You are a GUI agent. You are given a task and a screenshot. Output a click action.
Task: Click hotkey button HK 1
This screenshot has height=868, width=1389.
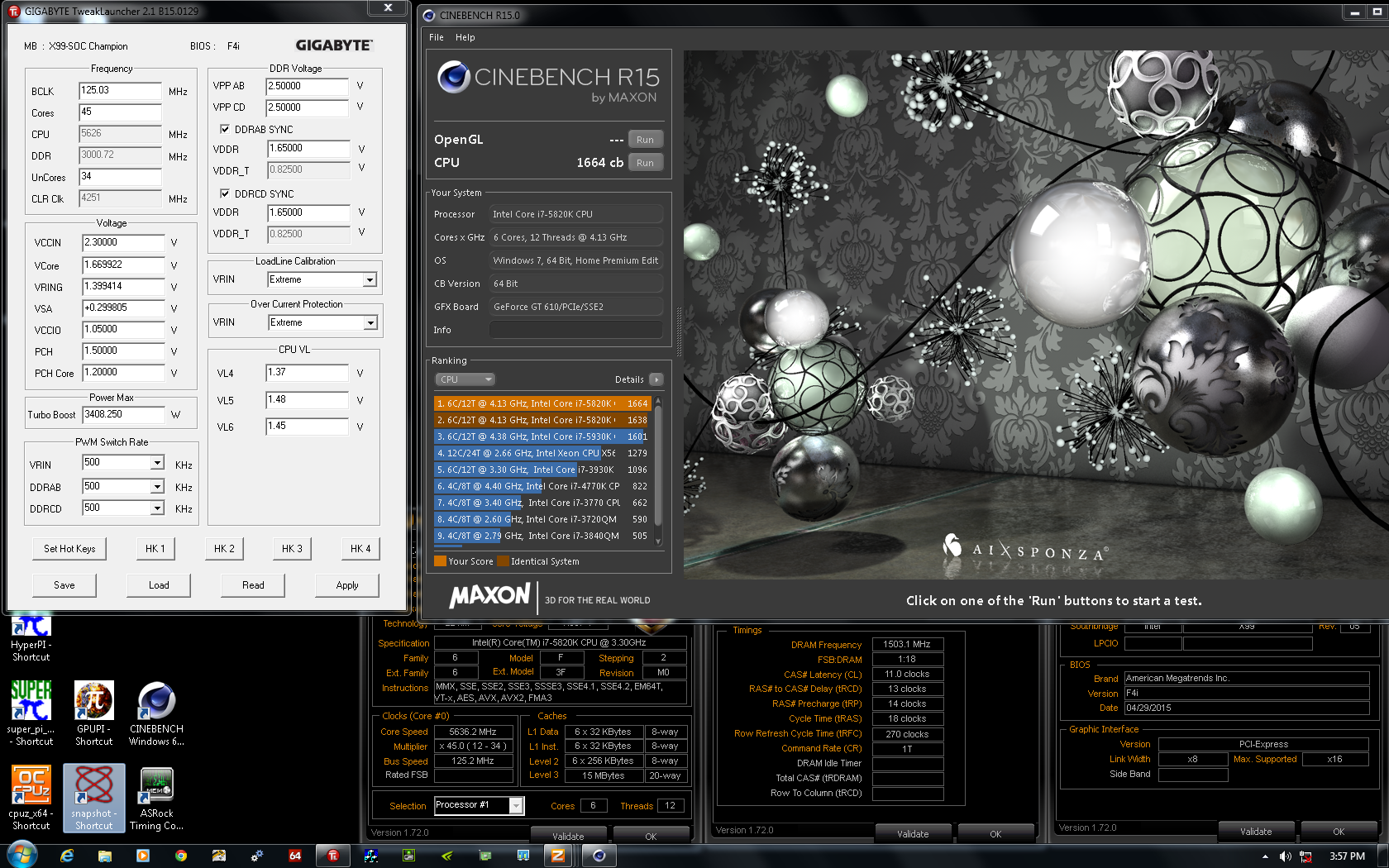click(x=155, y=549)
